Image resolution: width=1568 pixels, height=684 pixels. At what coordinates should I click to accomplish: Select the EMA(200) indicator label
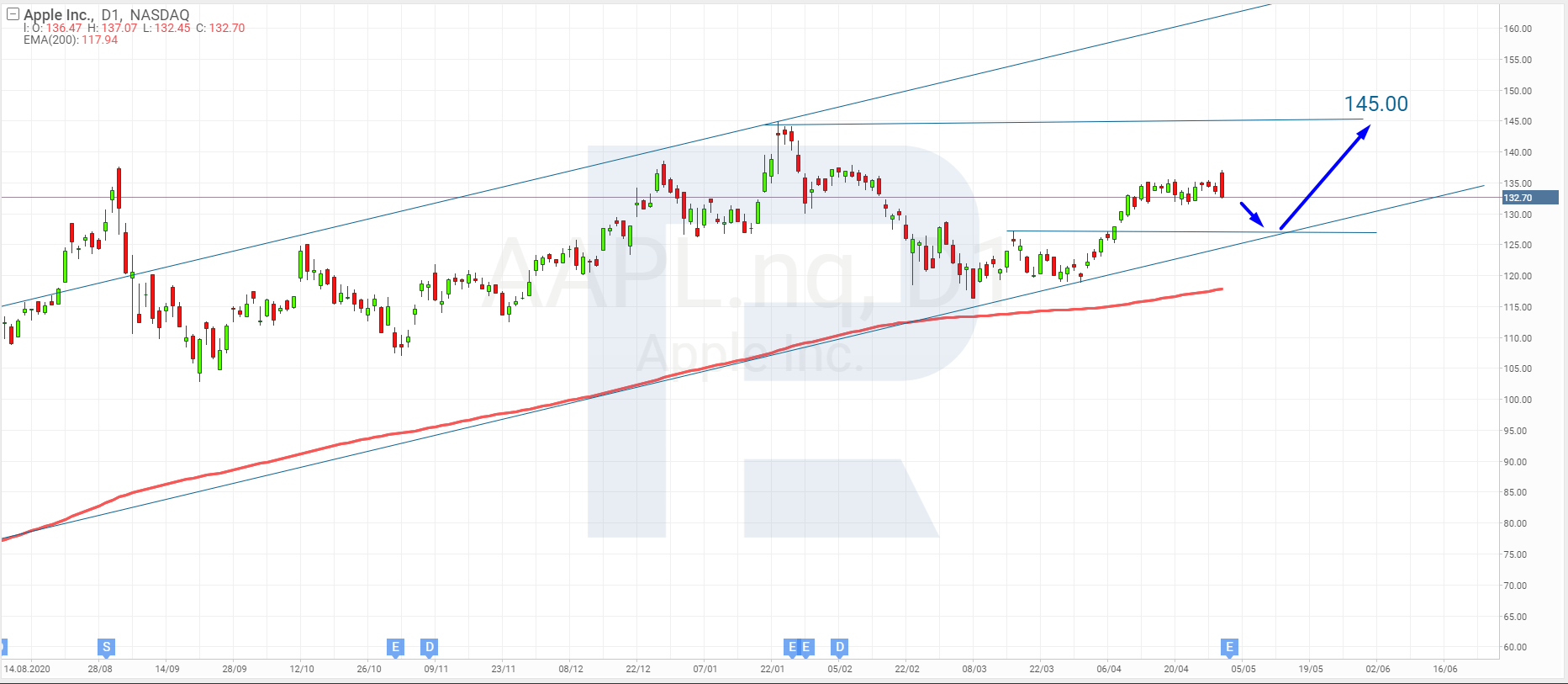point(50,40)
